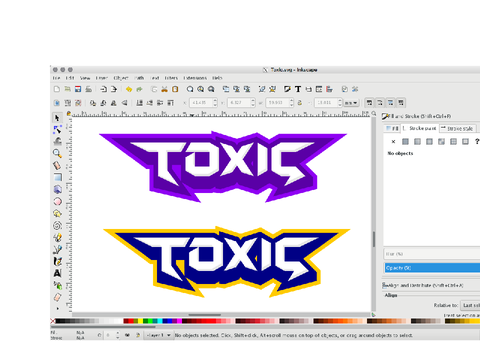Click the Cut scissors icon
Screen dimensions: 480x360
(x=164, y=89)
